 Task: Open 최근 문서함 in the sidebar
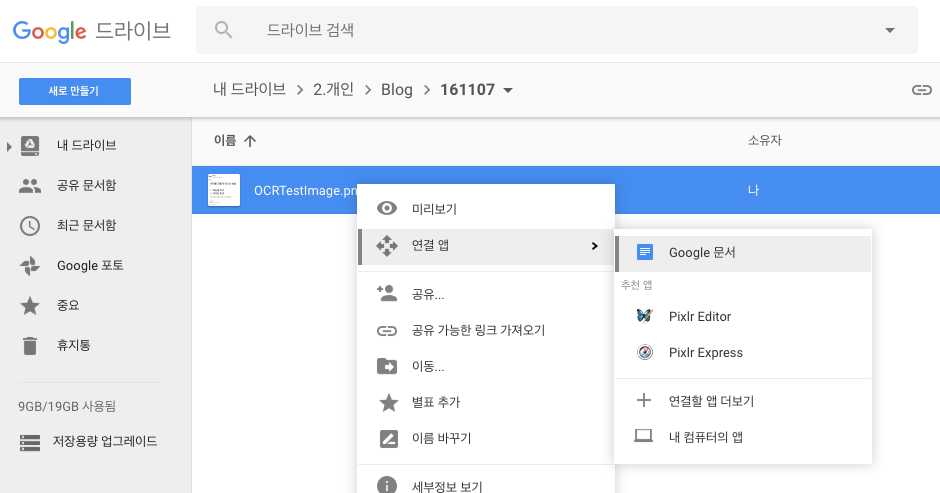coord(86,226)
